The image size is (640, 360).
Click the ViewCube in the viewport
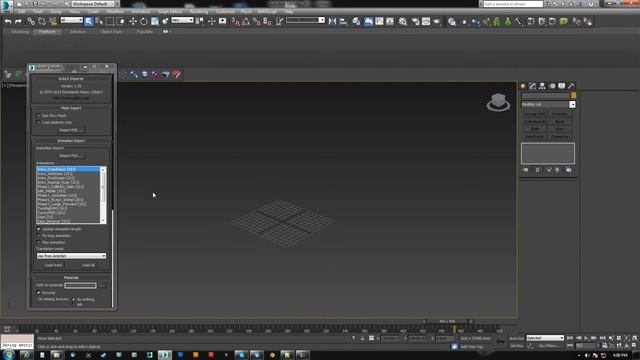[498, 102]
